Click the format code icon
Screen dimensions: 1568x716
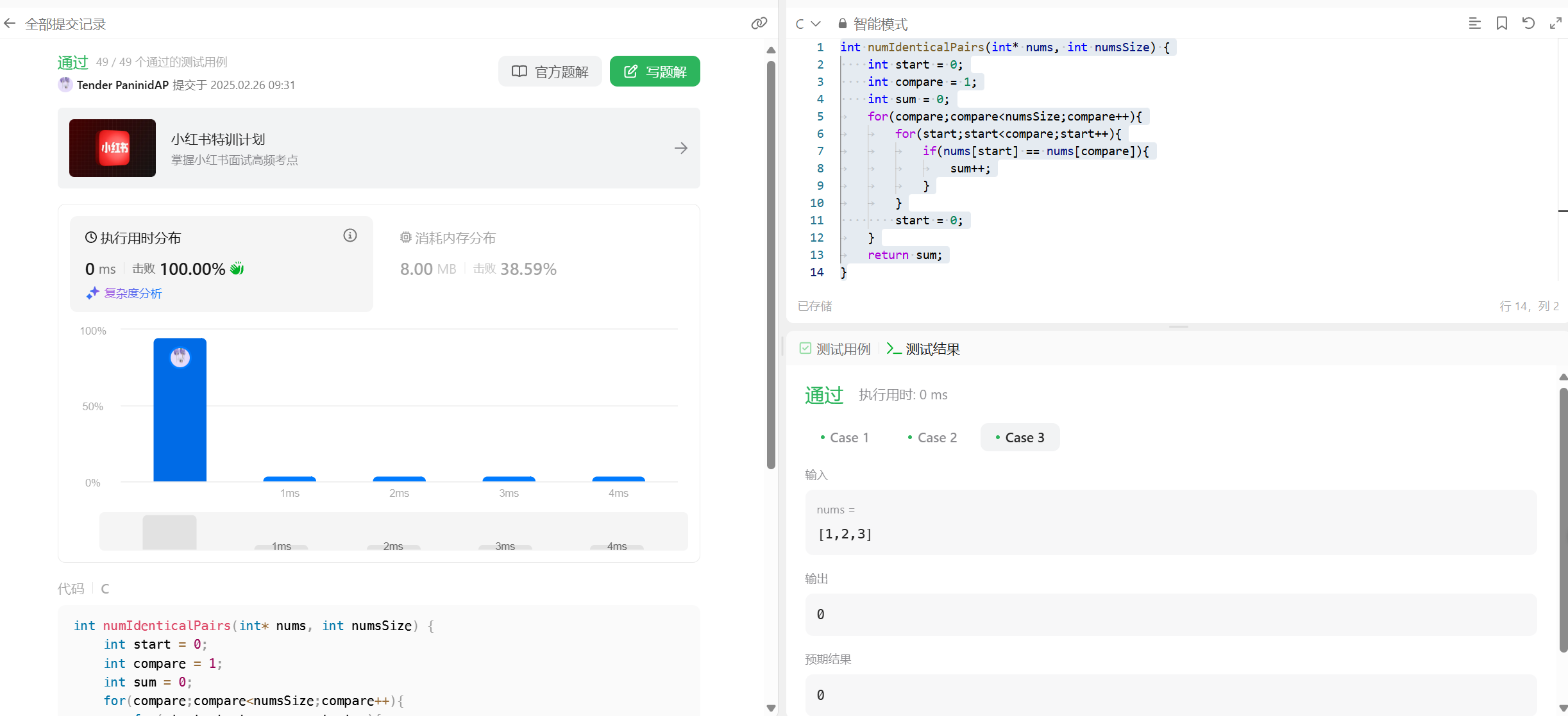point(1474,24)
